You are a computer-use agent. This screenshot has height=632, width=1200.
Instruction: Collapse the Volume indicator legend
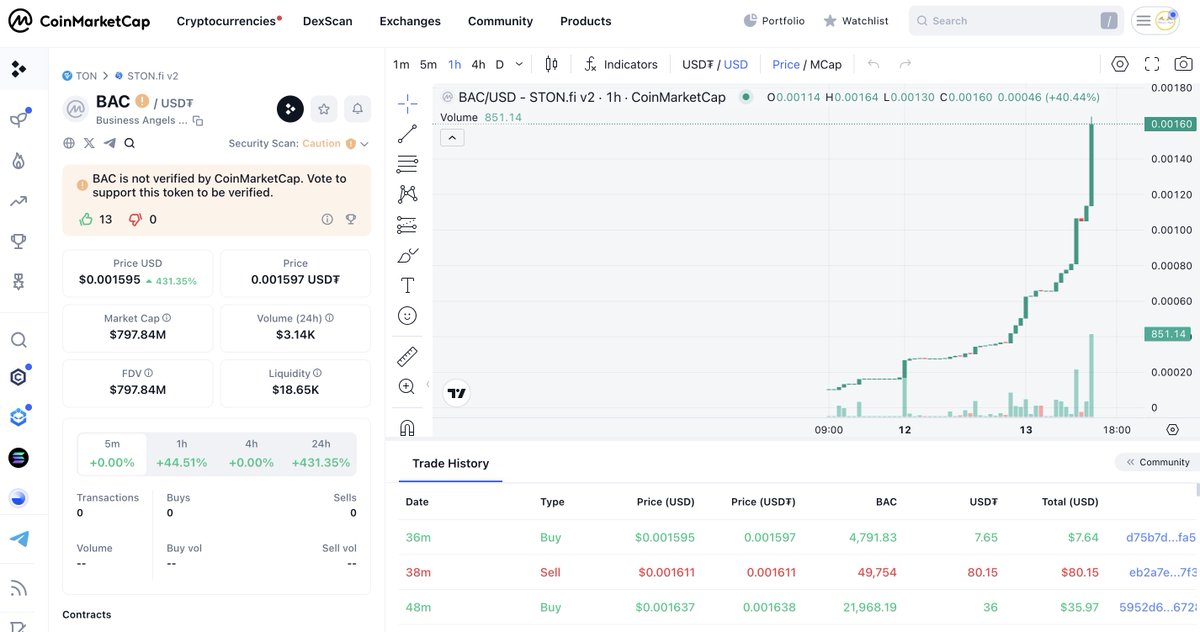click(x=452, y=137)
